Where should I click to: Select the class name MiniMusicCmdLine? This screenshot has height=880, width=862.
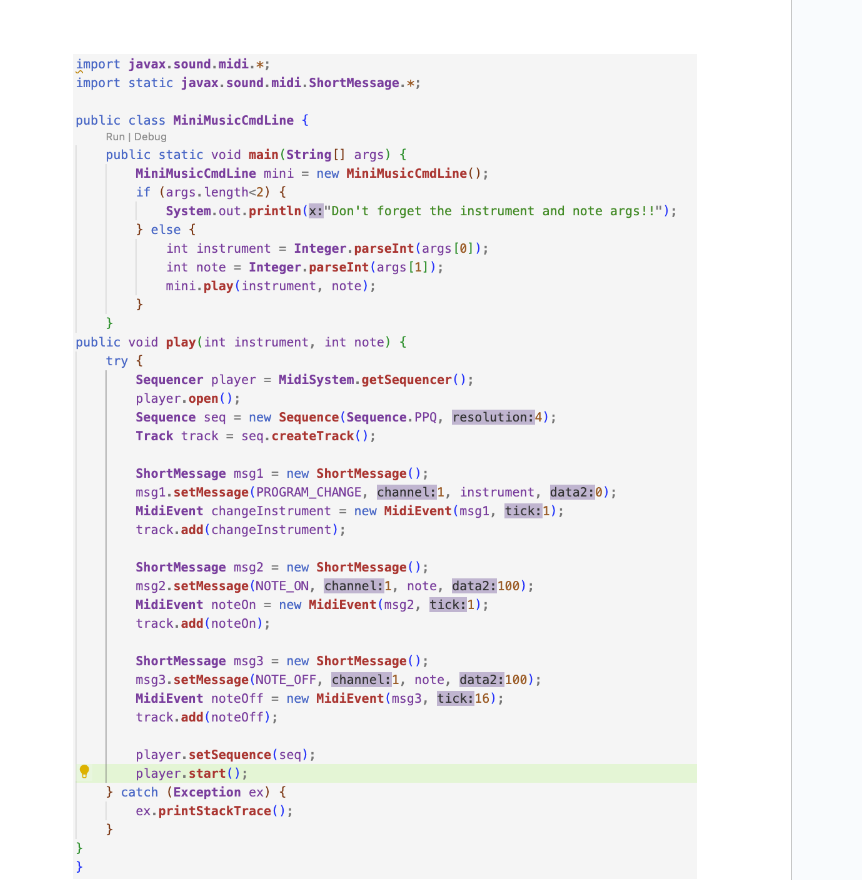233,120
